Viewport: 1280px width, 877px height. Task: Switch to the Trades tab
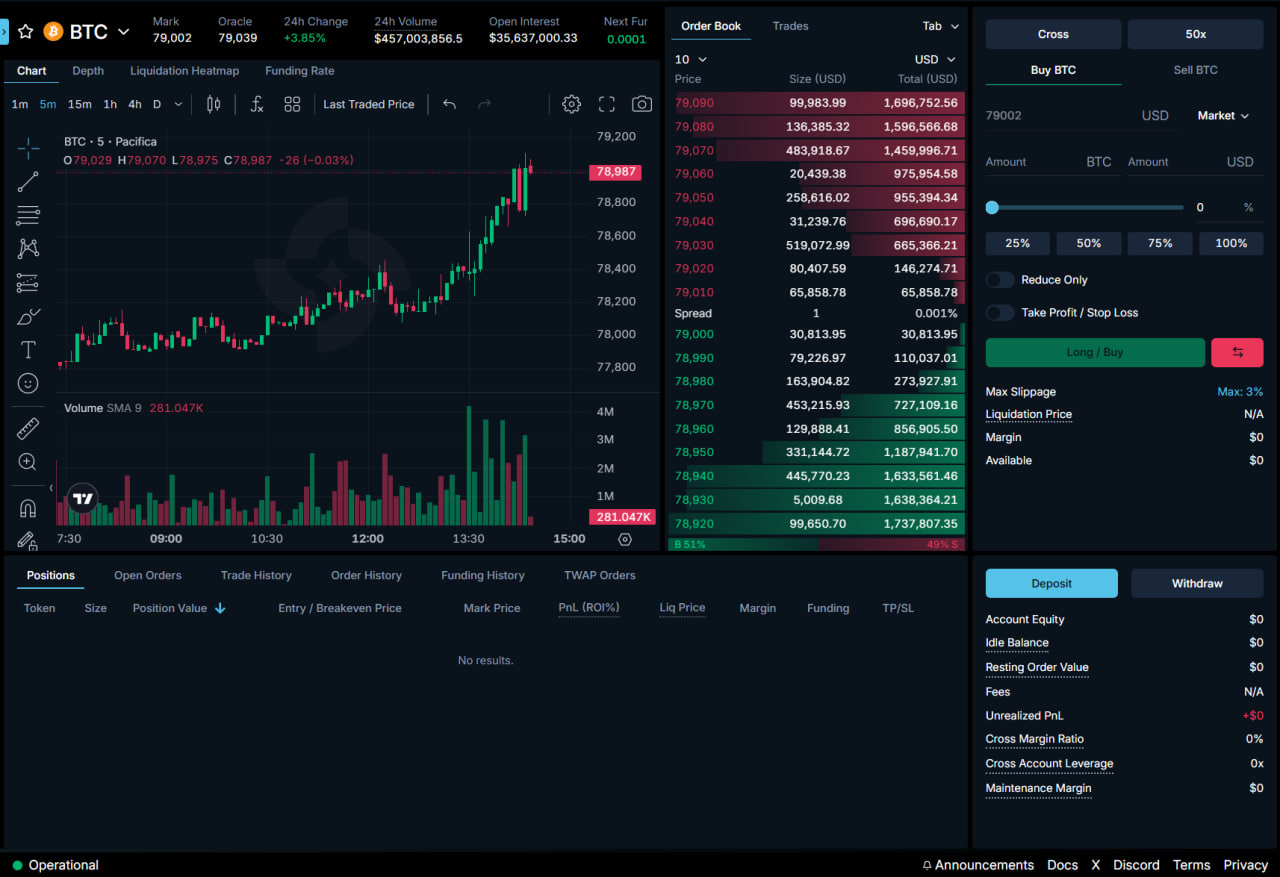click(790, 26)
